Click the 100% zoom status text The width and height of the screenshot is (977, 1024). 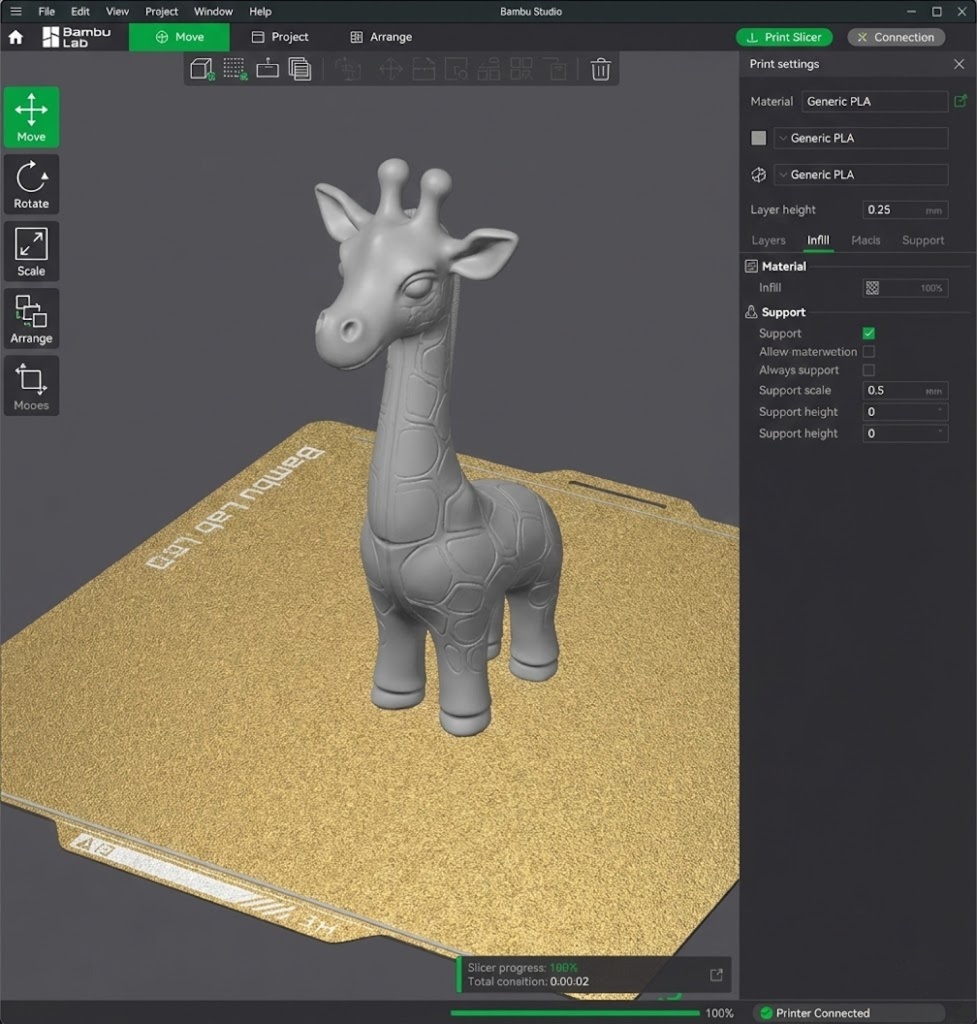tap(719, 1013)
